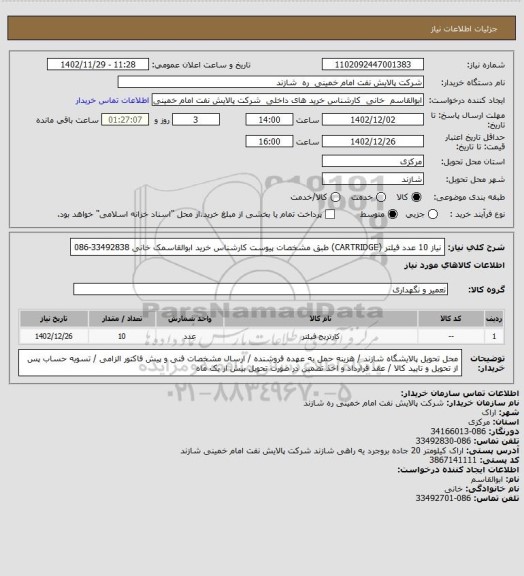Click the reply deadline time 14:00
The height and width of the screenshot is (576, 524).
point(269,120)
